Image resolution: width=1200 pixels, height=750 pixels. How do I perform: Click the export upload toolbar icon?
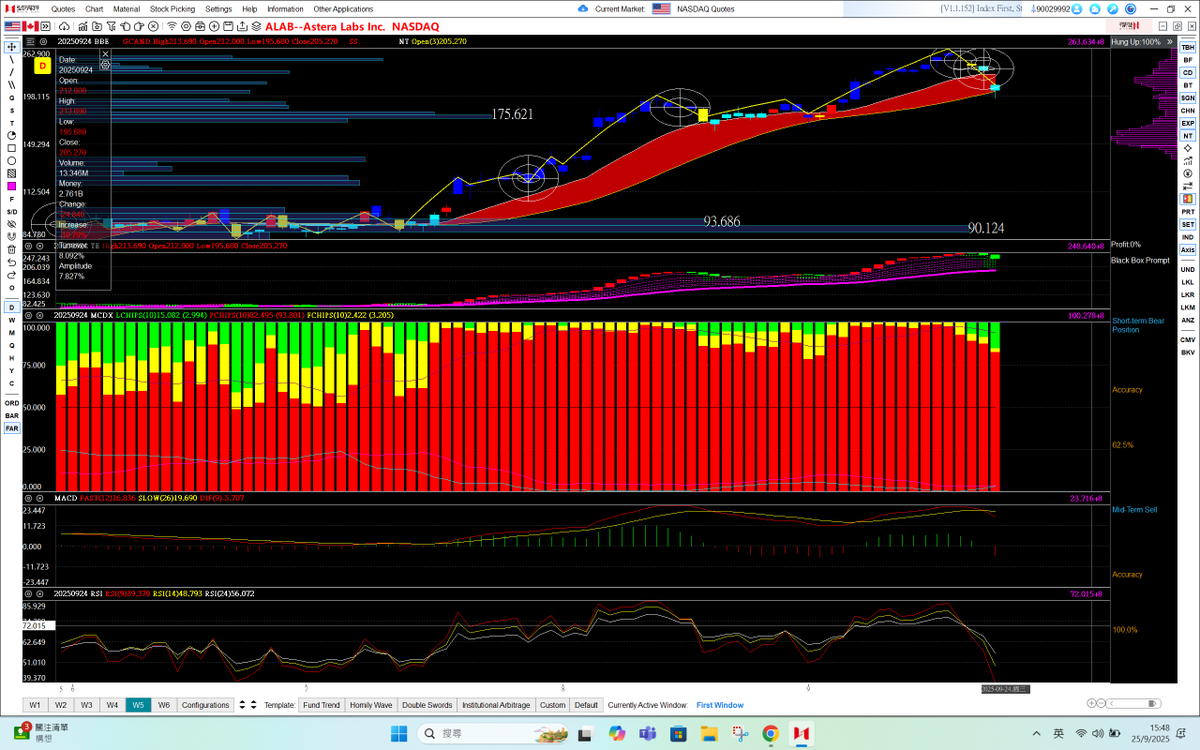pos(241,26)
